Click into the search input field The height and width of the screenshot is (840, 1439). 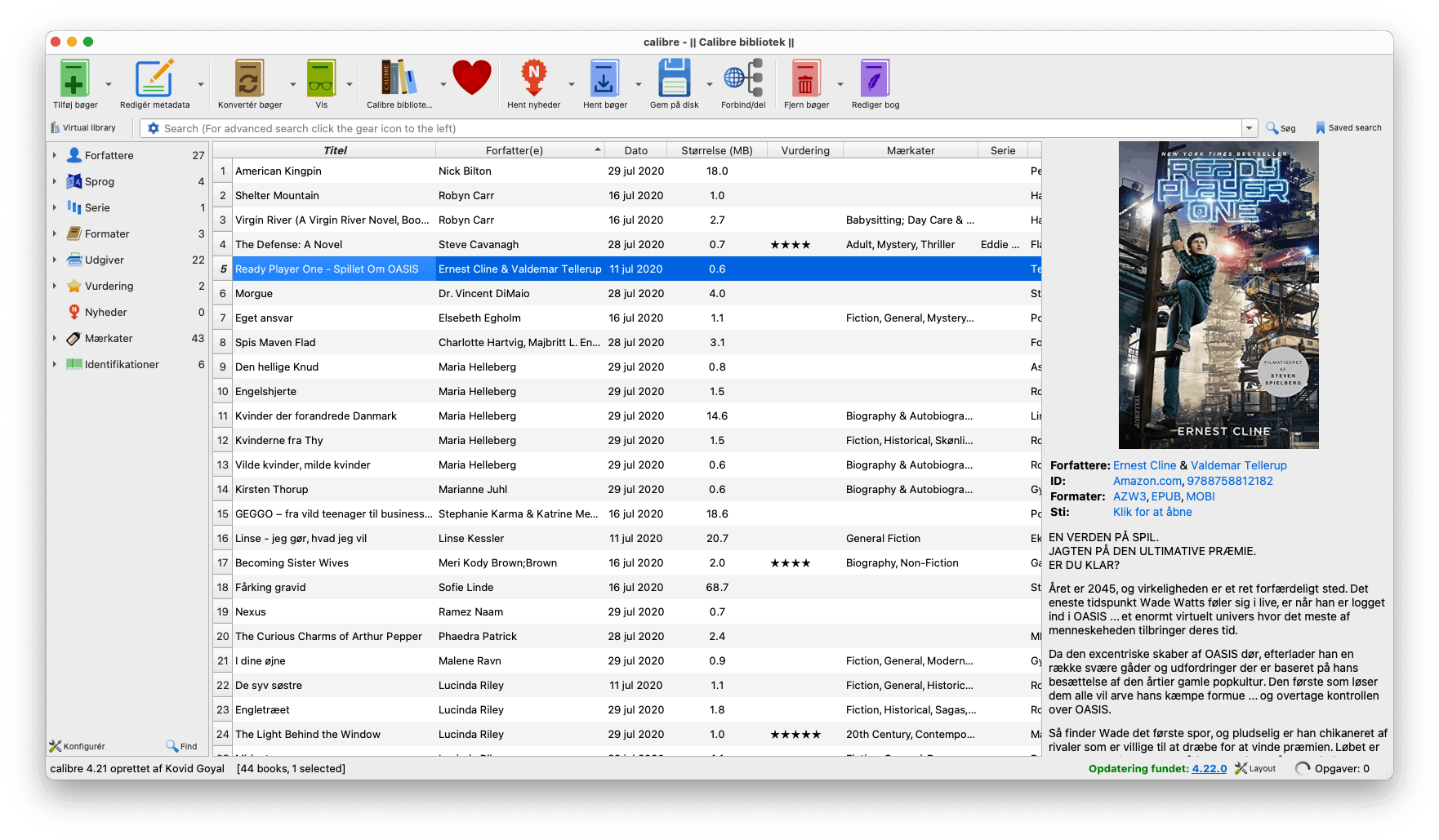(x=701, y=128)
